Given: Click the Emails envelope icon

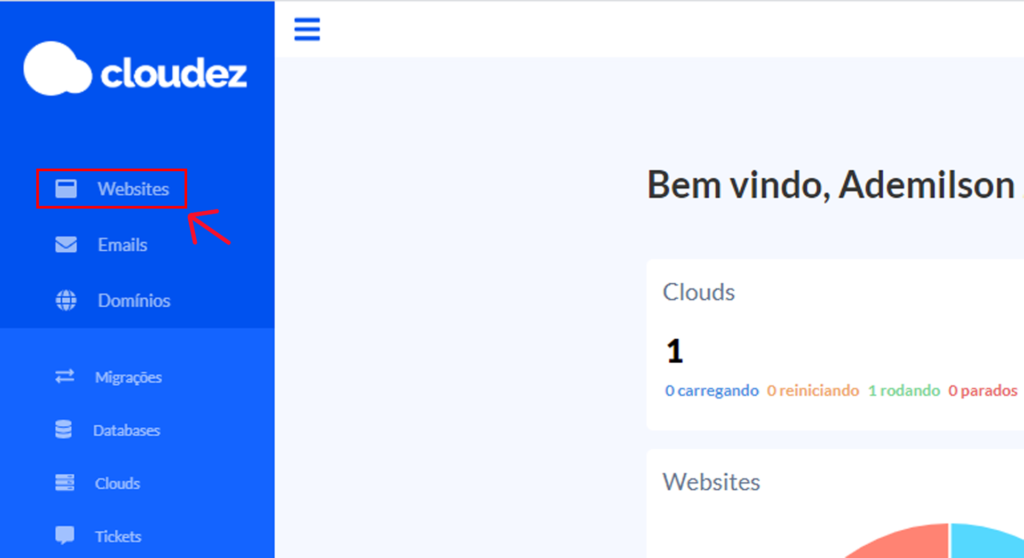Looking at the screenshot, I should click(x=66, y=245).
